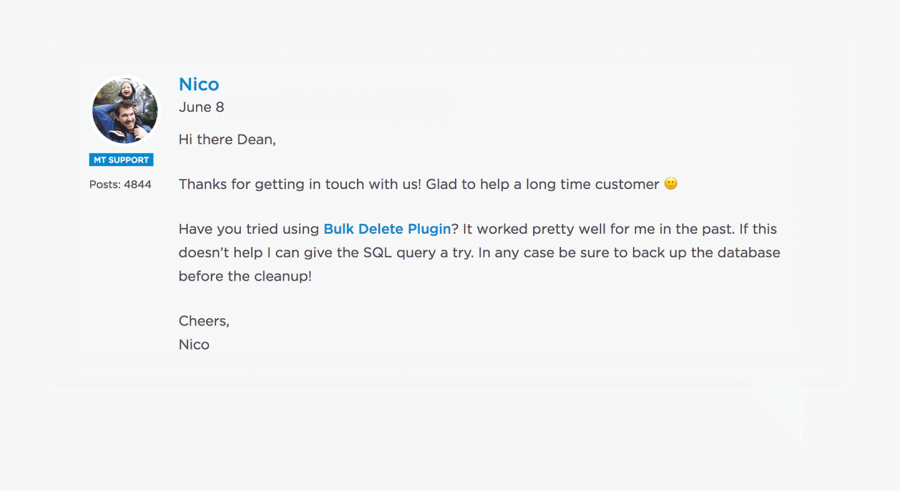Click the MT SUPPORT badge

point(121,160)
